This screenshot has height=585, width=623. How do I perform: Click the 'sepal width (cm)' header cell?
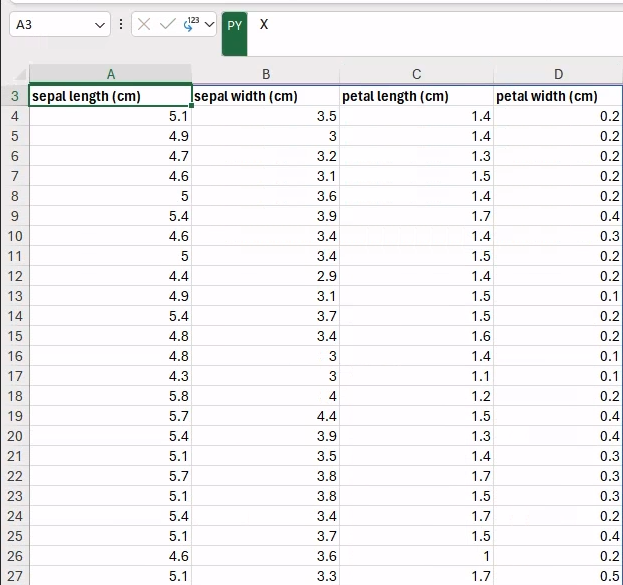pyautogui.click(x=266, y=96)
